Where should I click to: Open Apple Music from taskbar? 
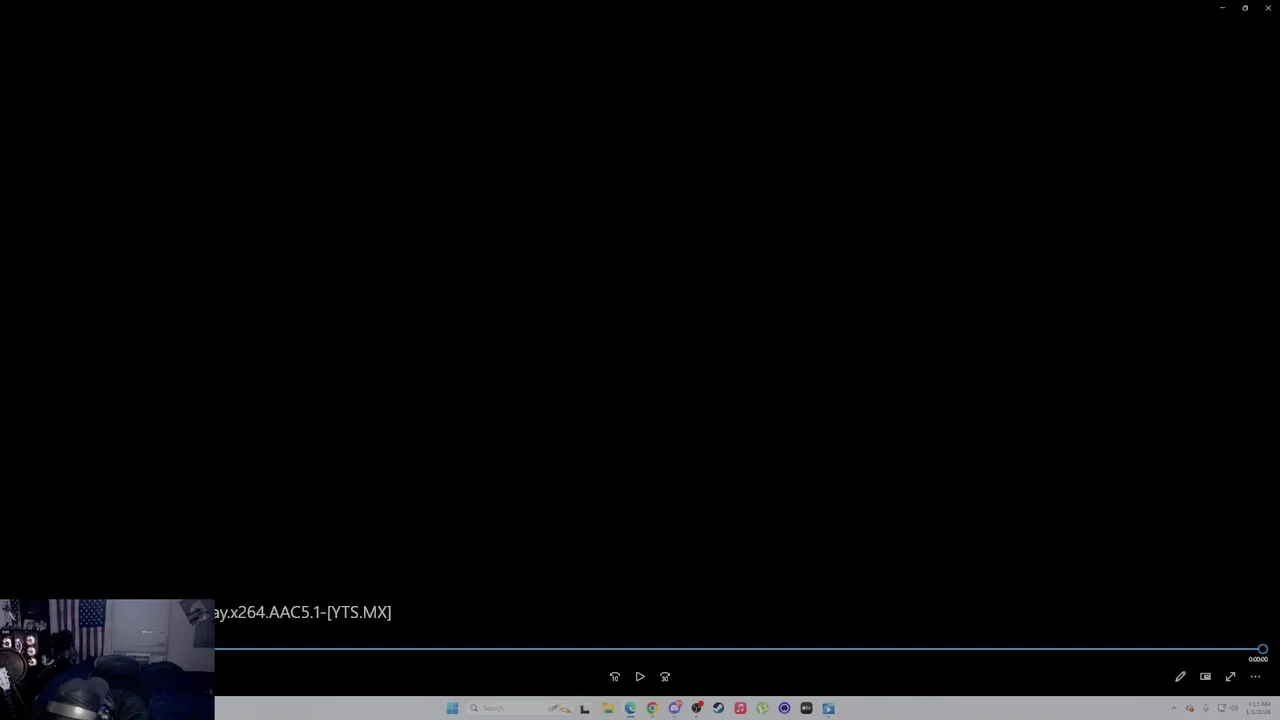(740, 708)
